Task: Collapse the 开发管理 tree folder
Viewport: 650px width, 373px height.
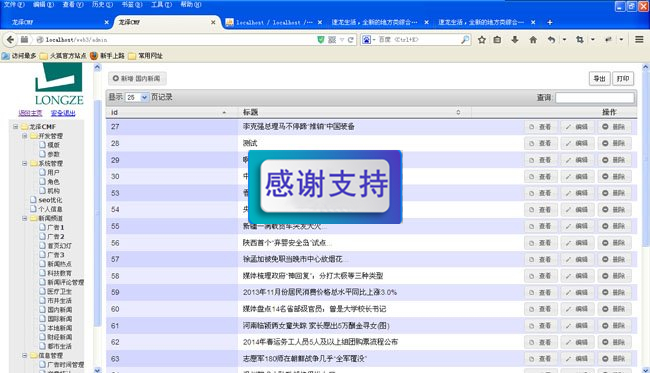Action: (x=24, y=136)
